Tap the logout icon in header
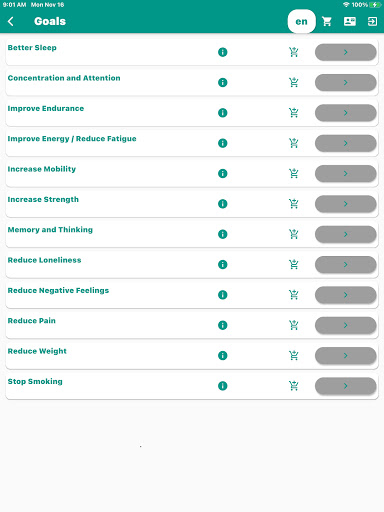Viewport: 384px width, 512px height. click(372, 22)
